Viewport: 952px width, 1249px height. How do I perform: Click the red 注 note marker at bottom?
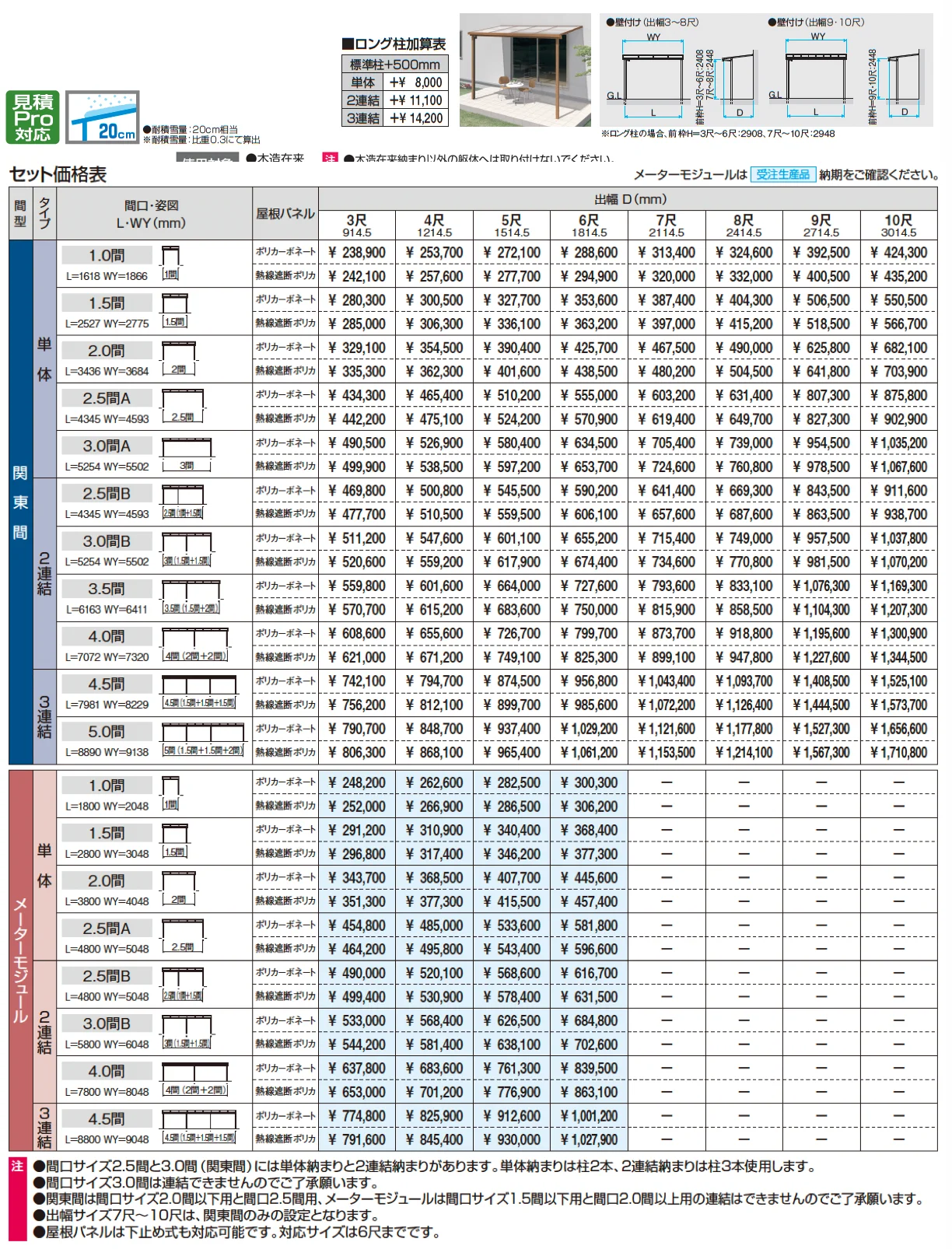(x=17, y=1166)
